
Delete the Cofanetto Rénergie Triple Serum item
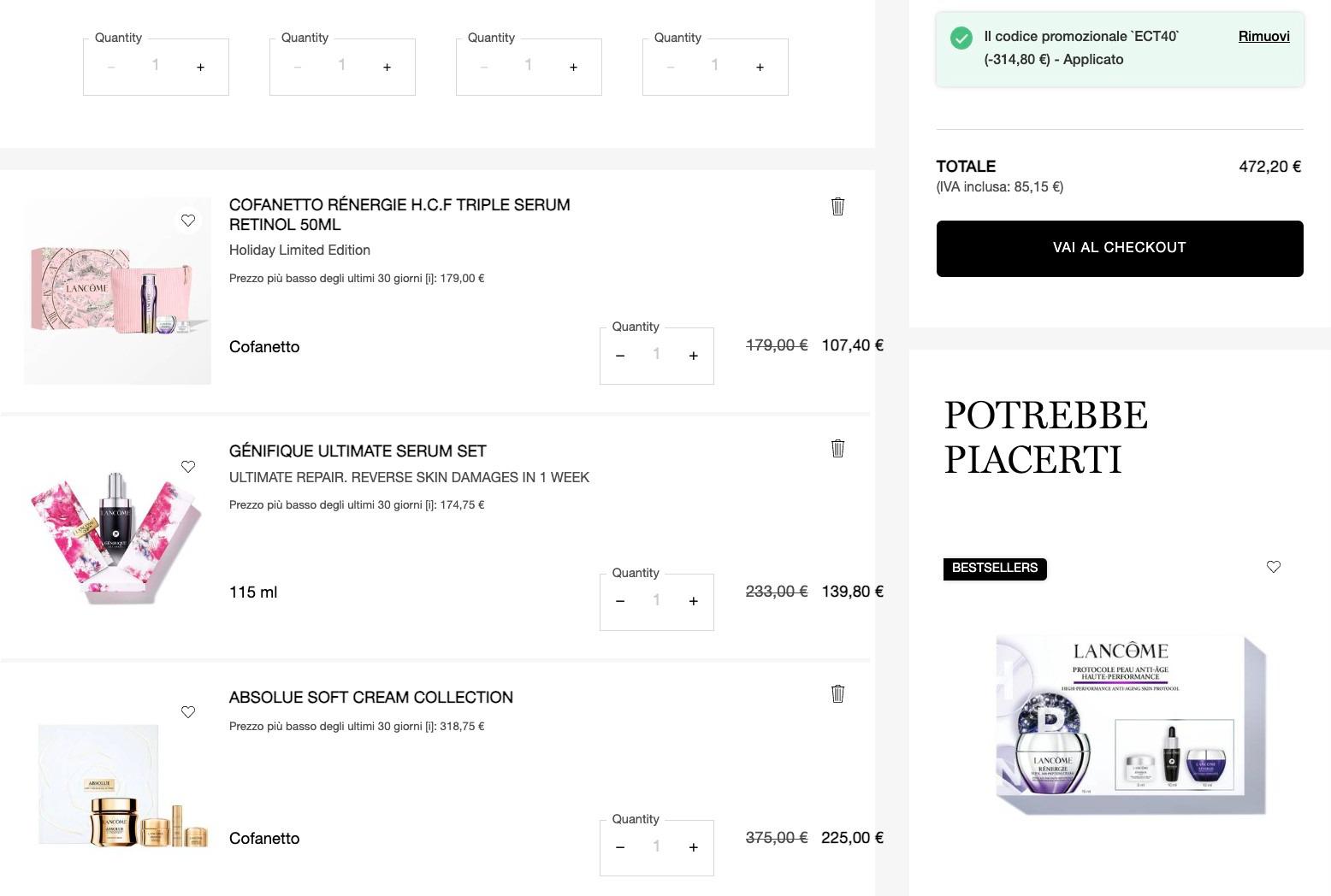(837, 206)
